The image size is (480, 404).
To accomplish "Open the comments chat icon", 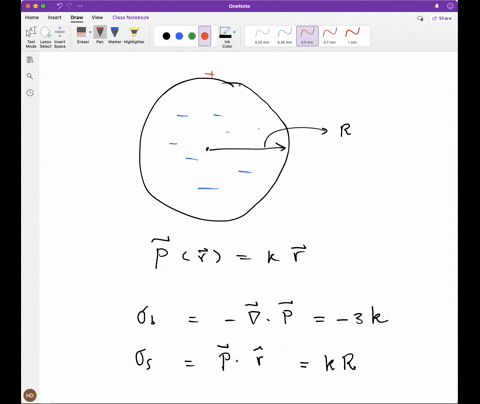I will (x=420, y=18).
